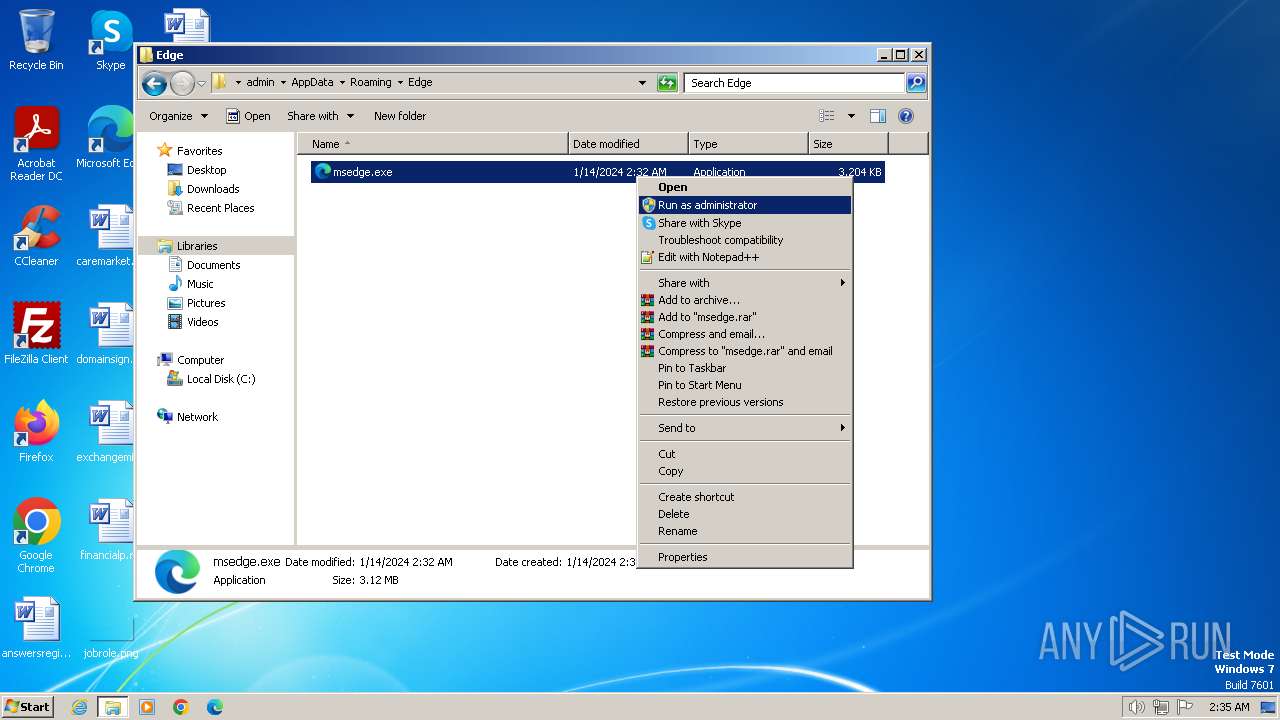Open Firefox desktop shortcut
Image resolution: width=1280 pixels, height=720 pixels.
(x=36, y=432)
